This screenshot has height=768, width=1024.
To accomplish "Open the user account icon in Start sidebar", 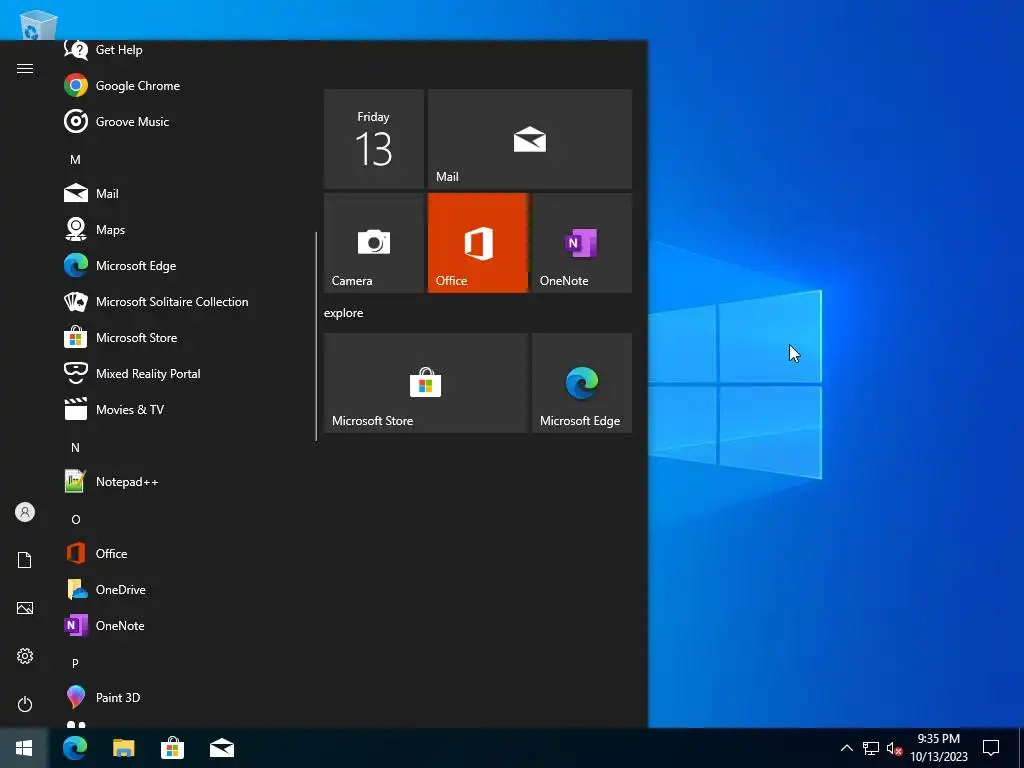I will [x=25, y=512].
